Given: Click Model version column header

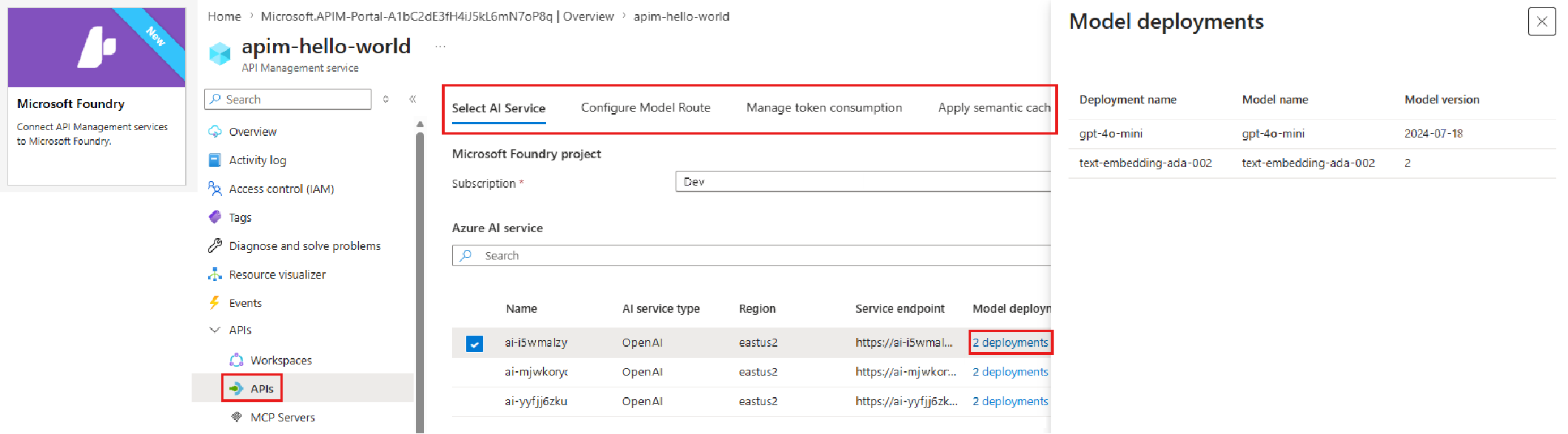Looking at the screenshot, I should tap(1441, 99).
